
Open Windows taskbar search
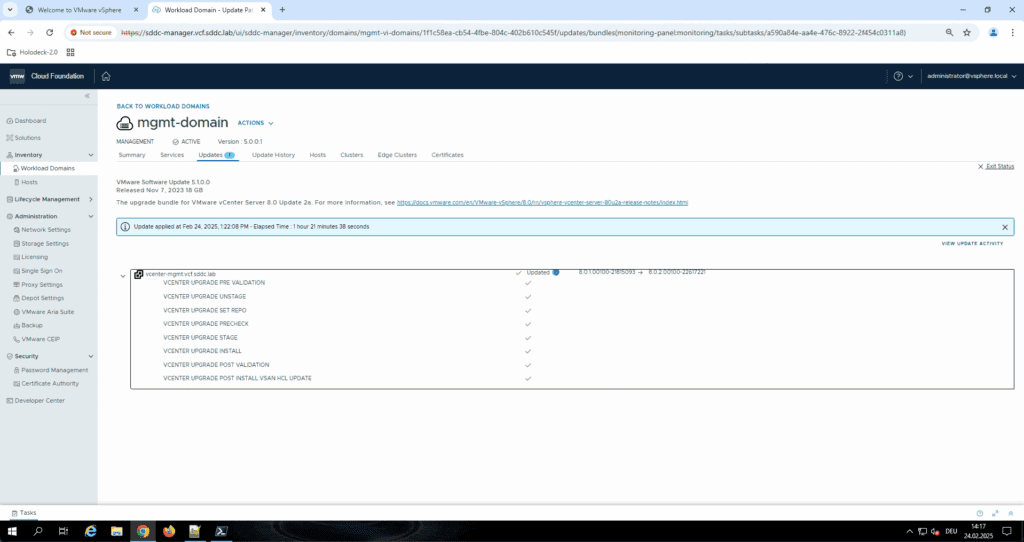pyautogui.click(x=38, y=532)
